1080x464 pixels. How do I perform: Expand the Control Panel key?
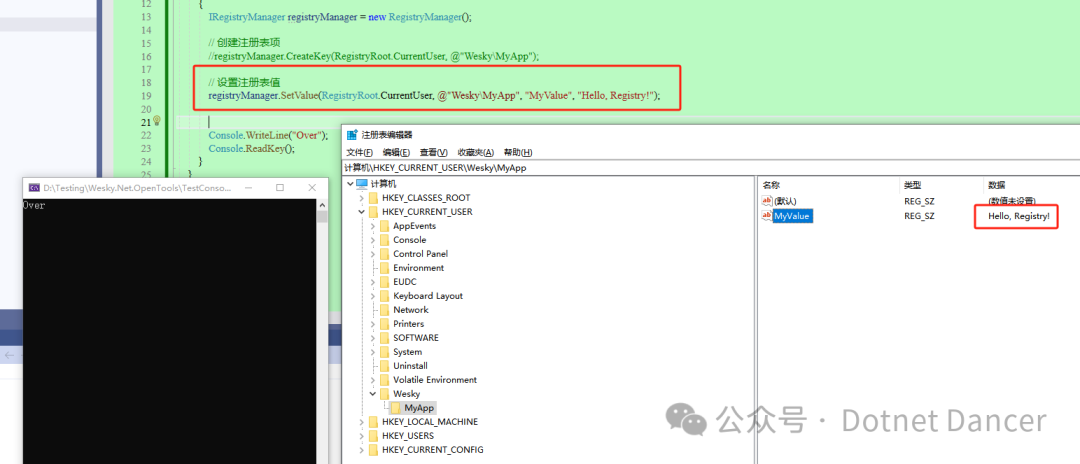point(373,254)
